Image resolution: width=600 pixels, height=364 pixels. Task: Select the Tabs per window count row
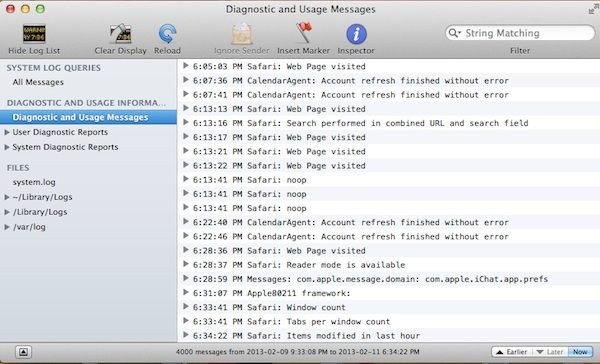pos(388,322)
